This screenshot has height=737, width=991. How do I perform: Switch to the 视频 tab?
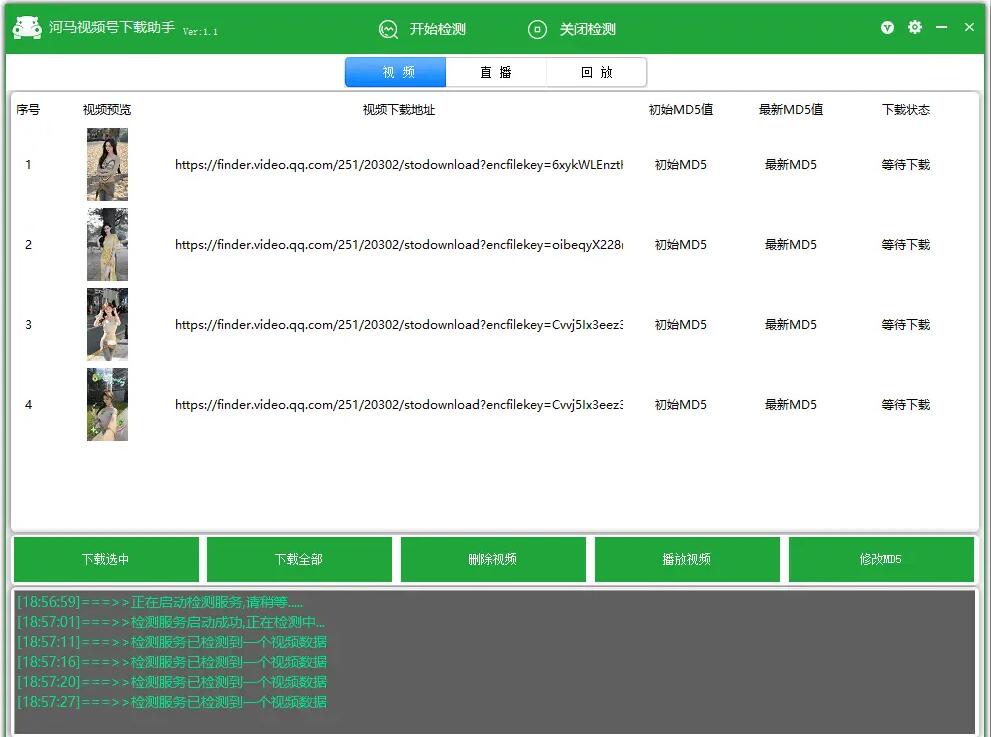pyautogui.click(x=396, y=72)
